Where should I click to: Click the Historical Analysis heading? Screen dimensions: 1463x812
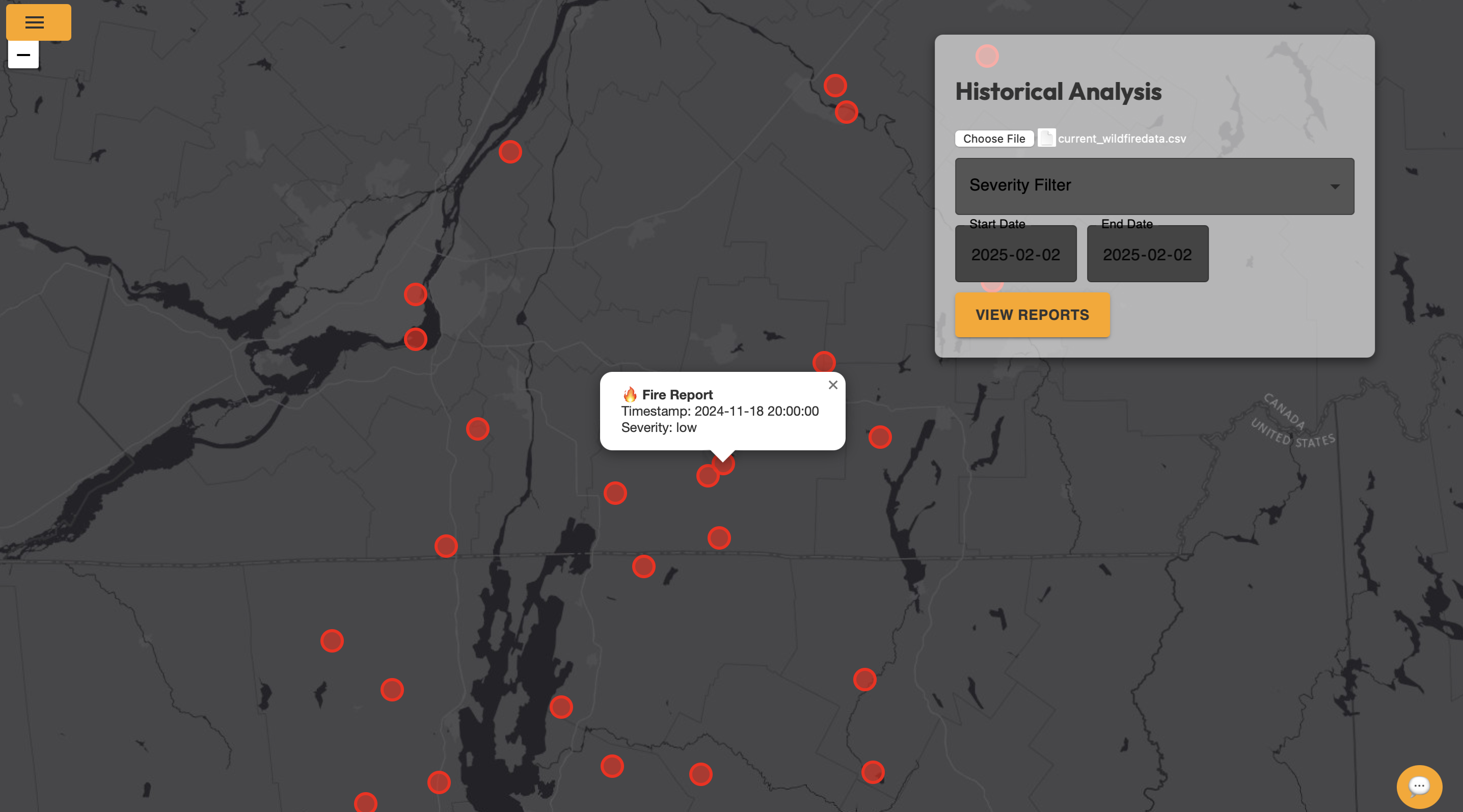click(1058, 91)
